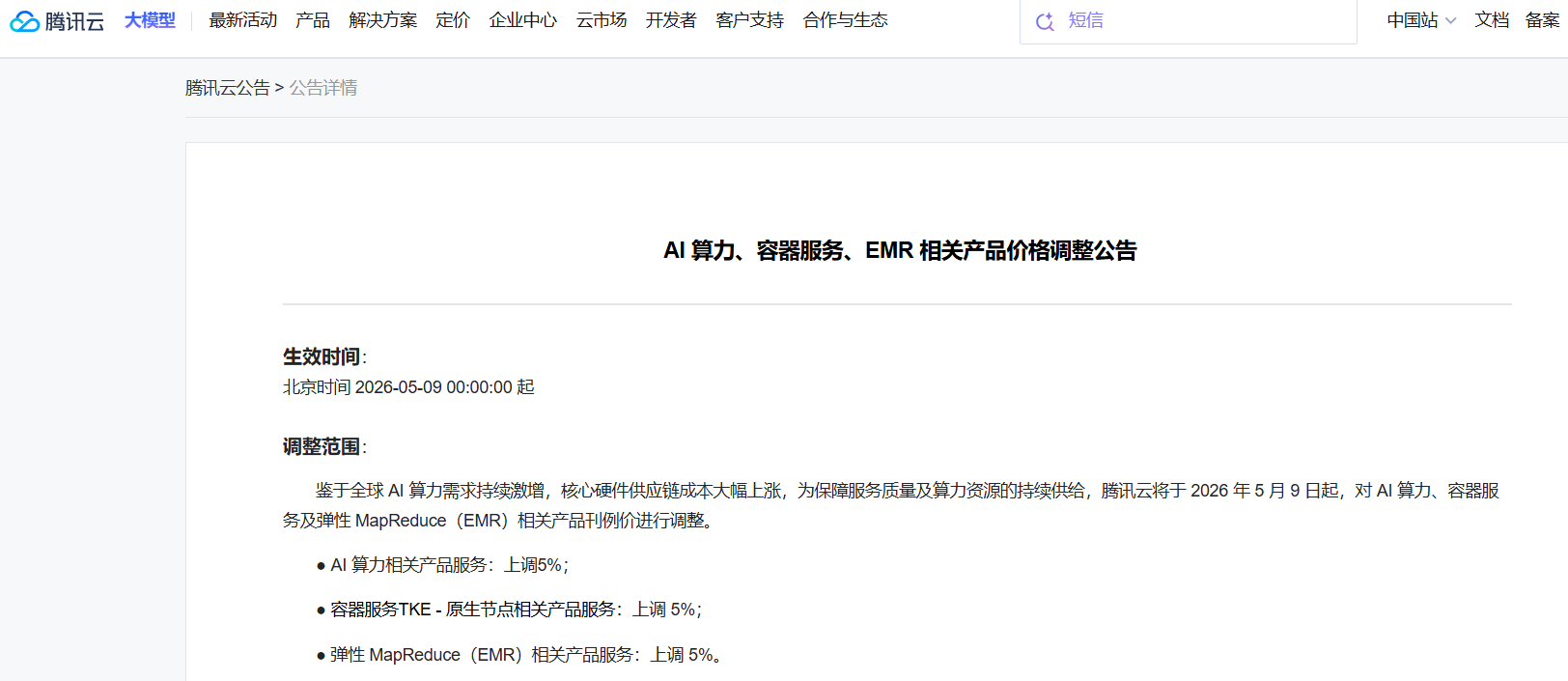1568x681 pixels.
Task: Open the 开发者 navigation item
Action: (x=671, y=20)
